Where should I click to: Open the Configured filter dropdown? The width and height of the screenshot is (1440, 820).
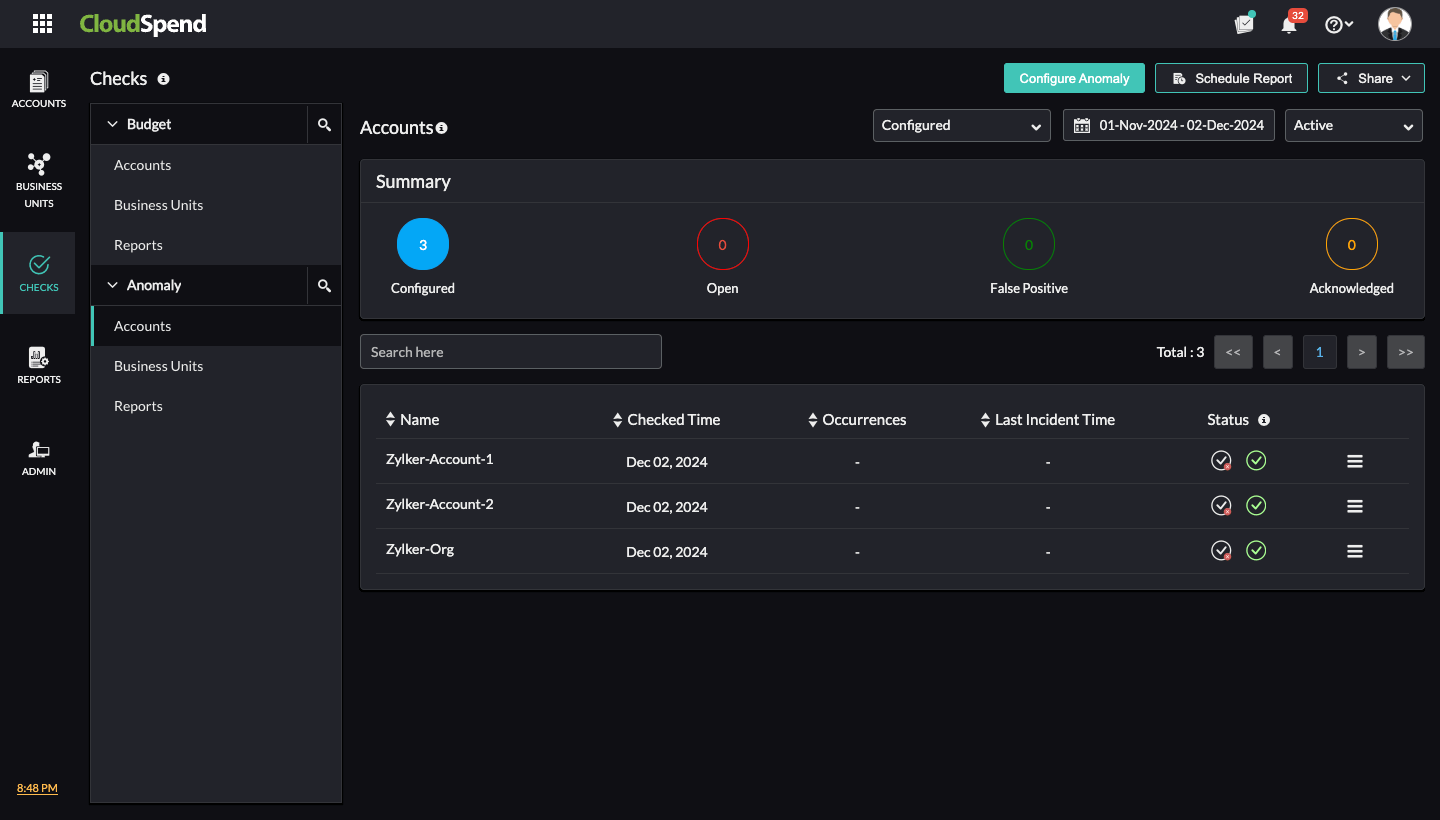961,126
